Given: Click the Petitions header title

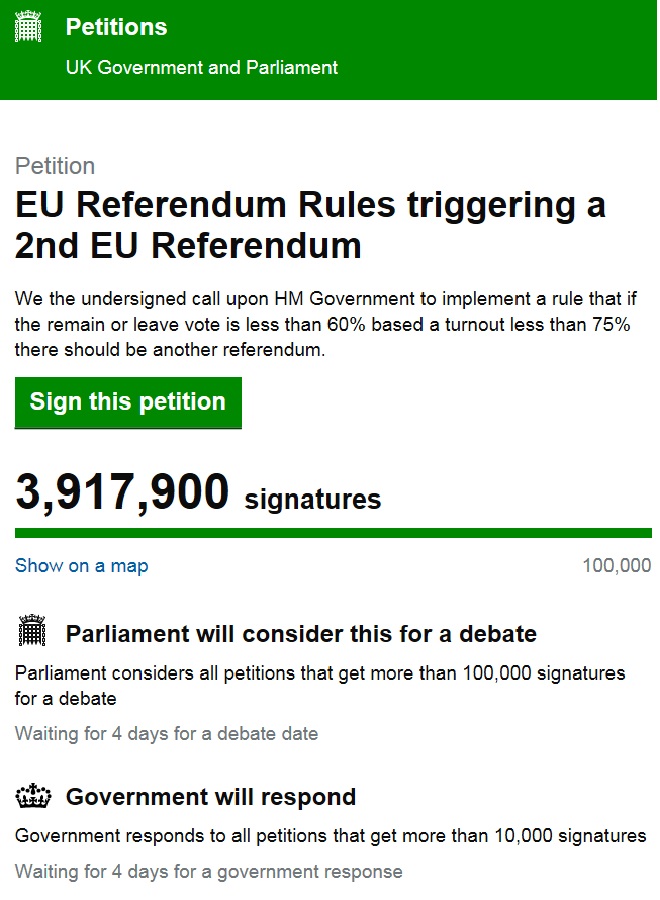Looking at the screenshot, I should pyautogui.click(x=116, y=27).
